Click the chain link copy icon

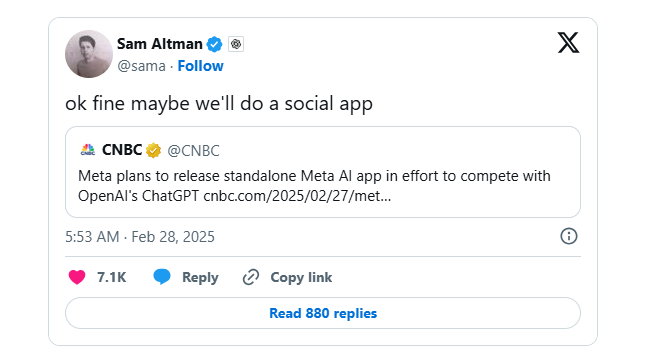click(x=251, y=277)
